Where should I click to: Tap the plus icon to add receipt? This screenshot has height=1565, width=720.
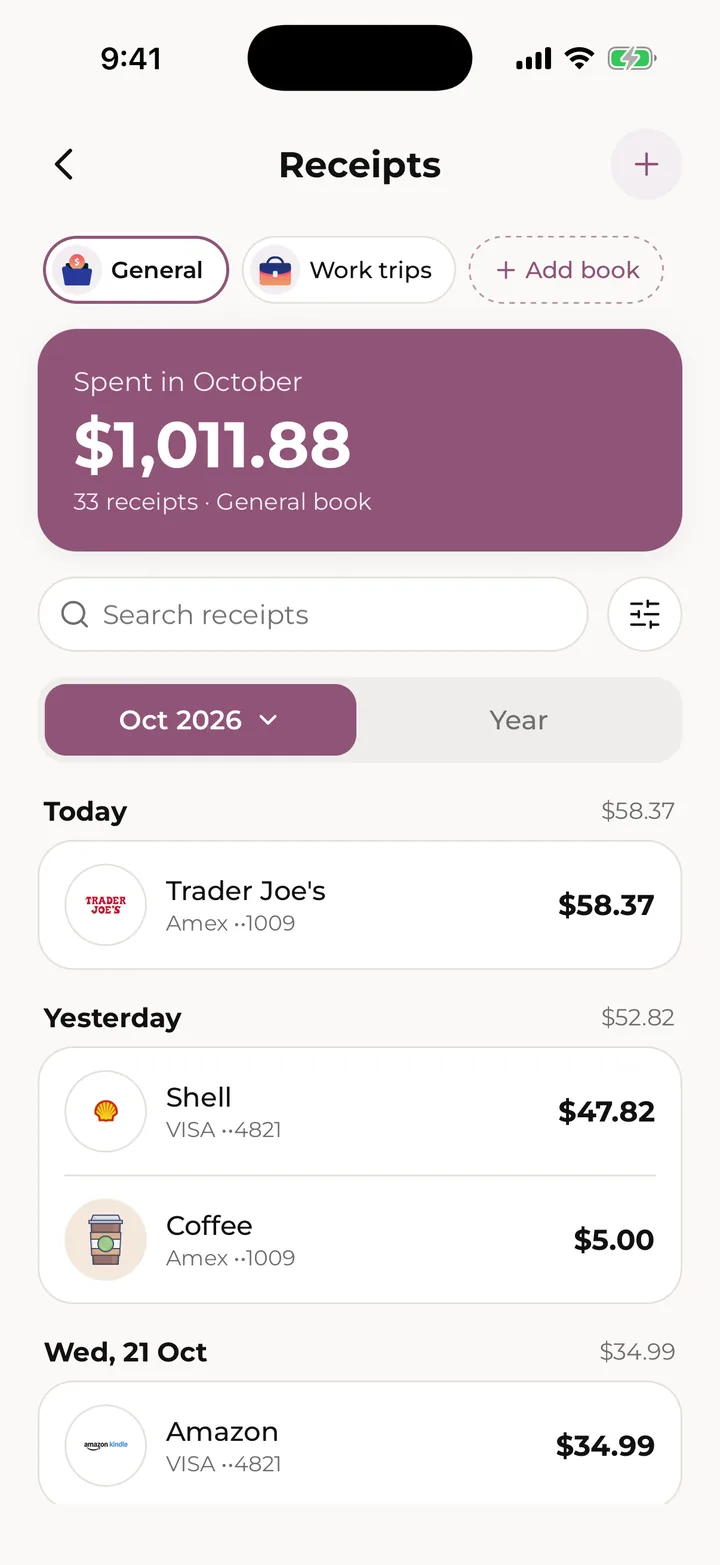[x=646, y=165]
